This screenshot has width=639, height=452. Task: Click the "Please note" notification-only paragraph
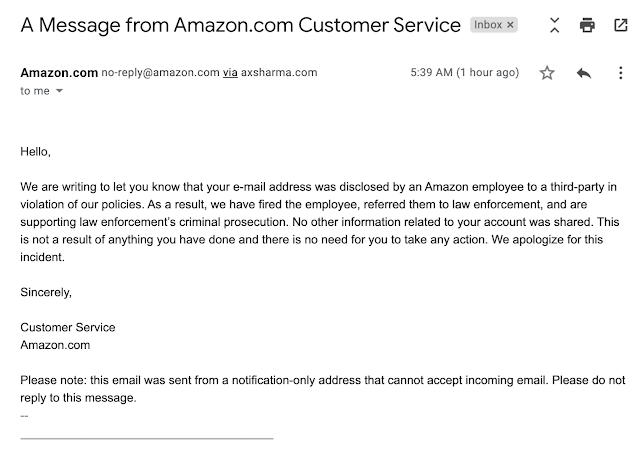[319, 389]
